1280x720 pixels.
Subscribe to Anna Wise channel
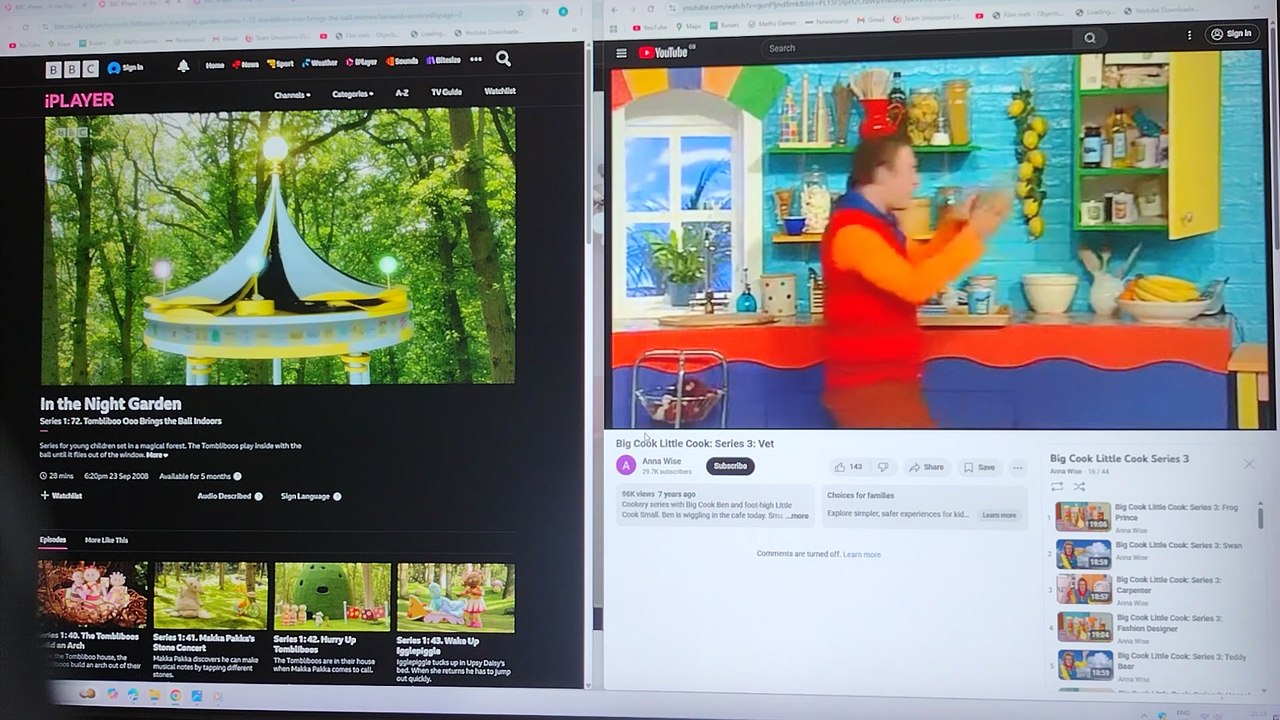coord(730,466)
